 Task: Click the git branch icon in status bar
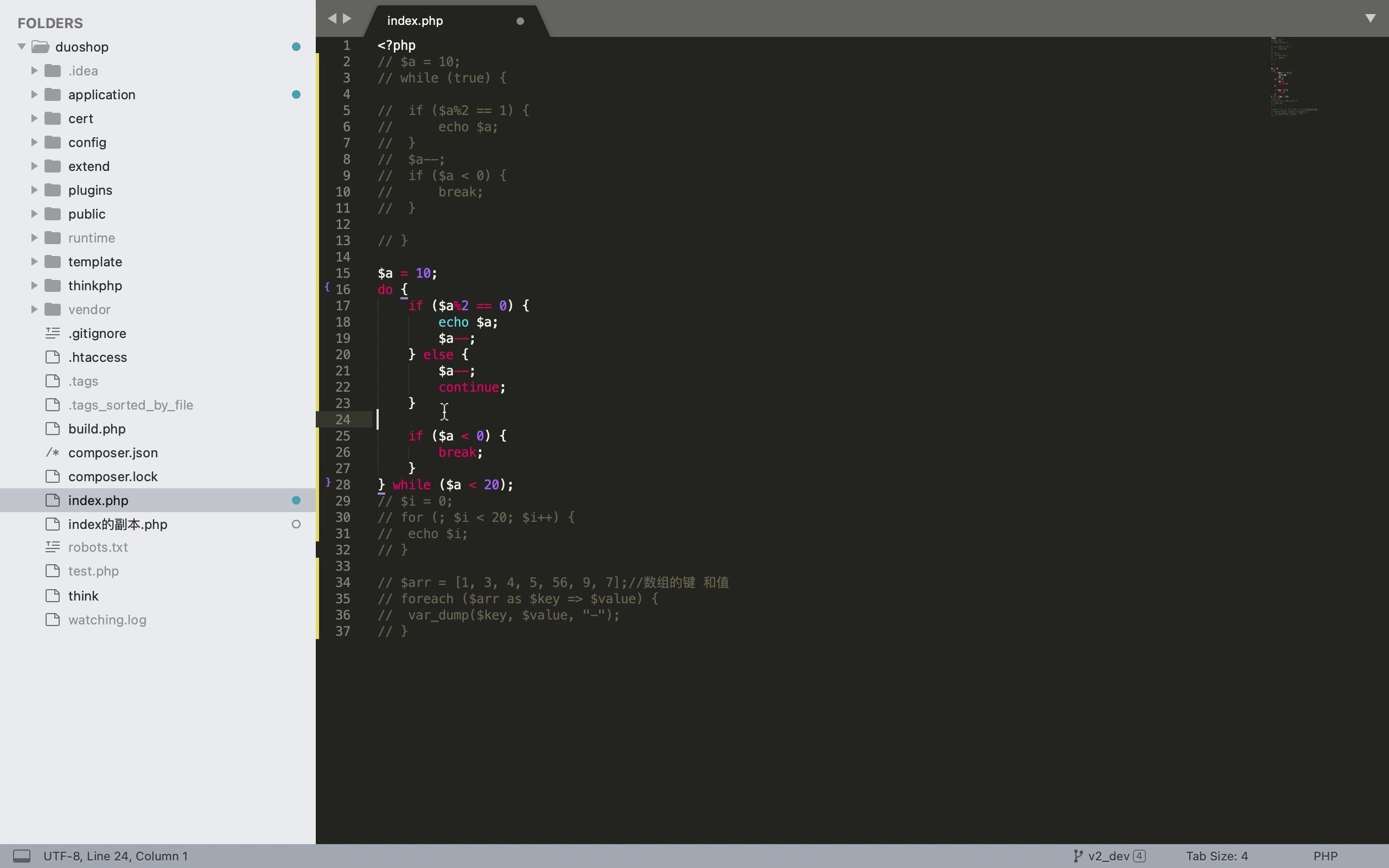click(1078, 856)
